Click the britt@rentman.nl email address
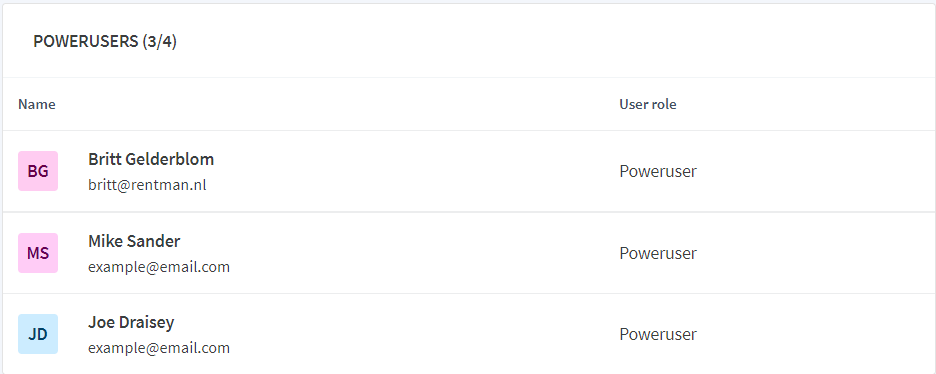 click(147, 185)
